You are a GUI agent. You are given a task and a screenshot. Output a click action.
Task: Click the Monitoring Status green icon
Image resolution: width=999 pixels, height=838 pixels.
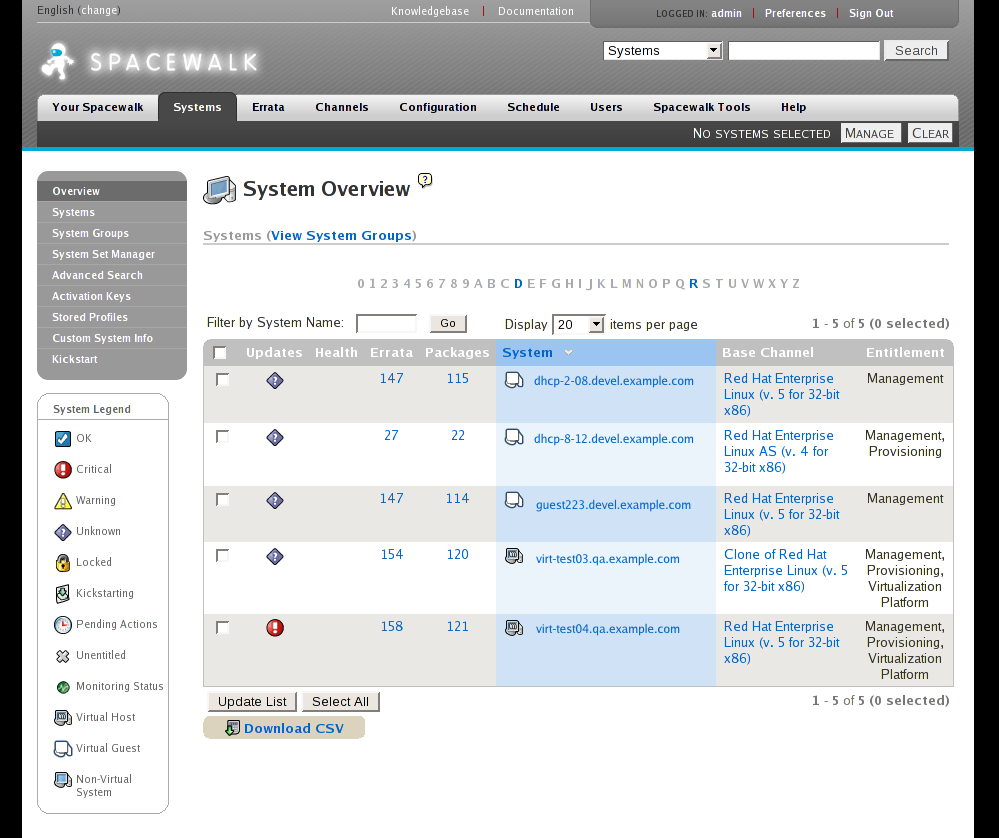(62, 687)
